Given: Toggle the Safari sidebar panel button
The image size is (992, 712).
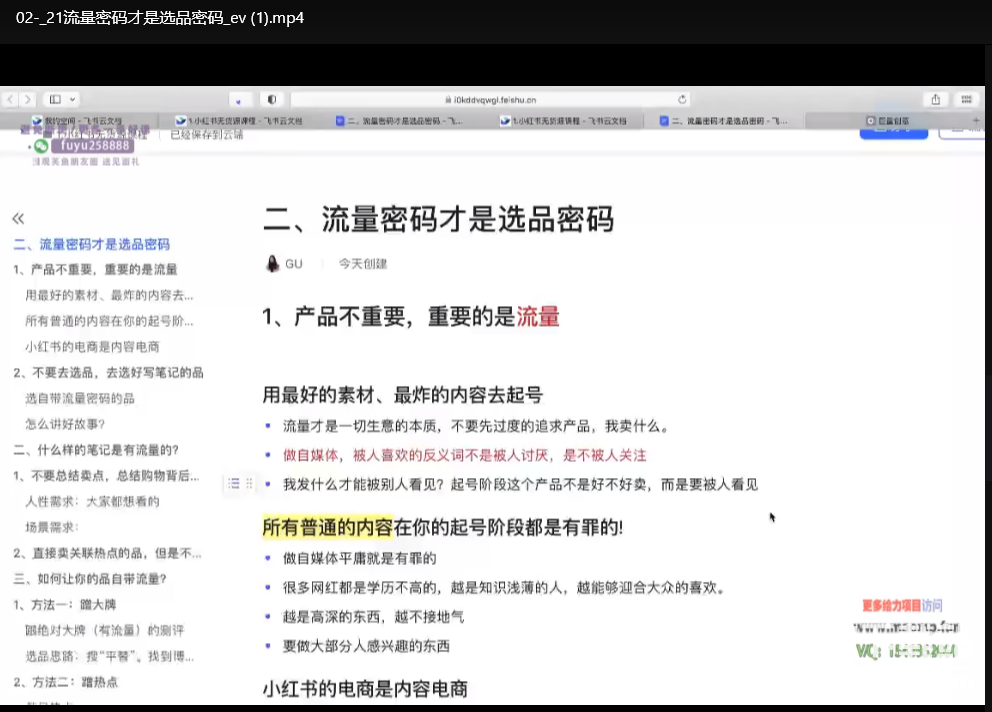Looking at the screenshot, I should [55, 100].
